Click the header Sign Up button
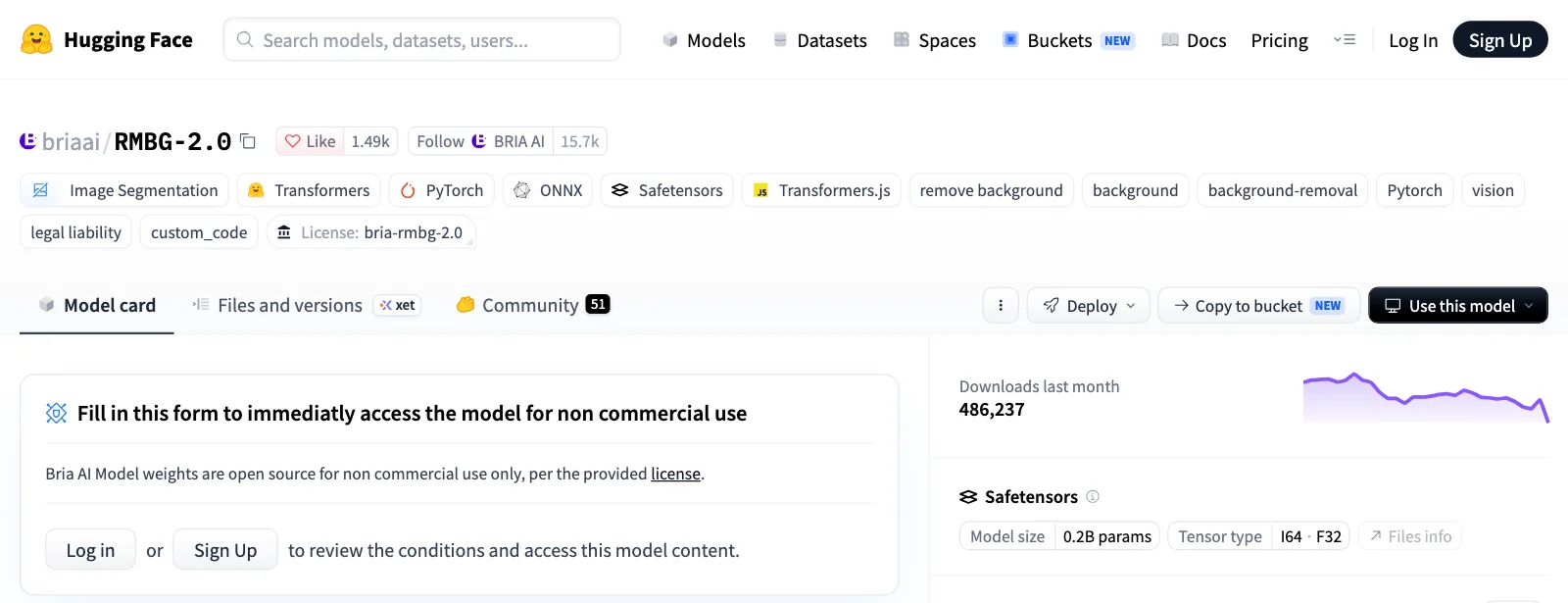The image size is (1568, 603). click(1500, 40)
